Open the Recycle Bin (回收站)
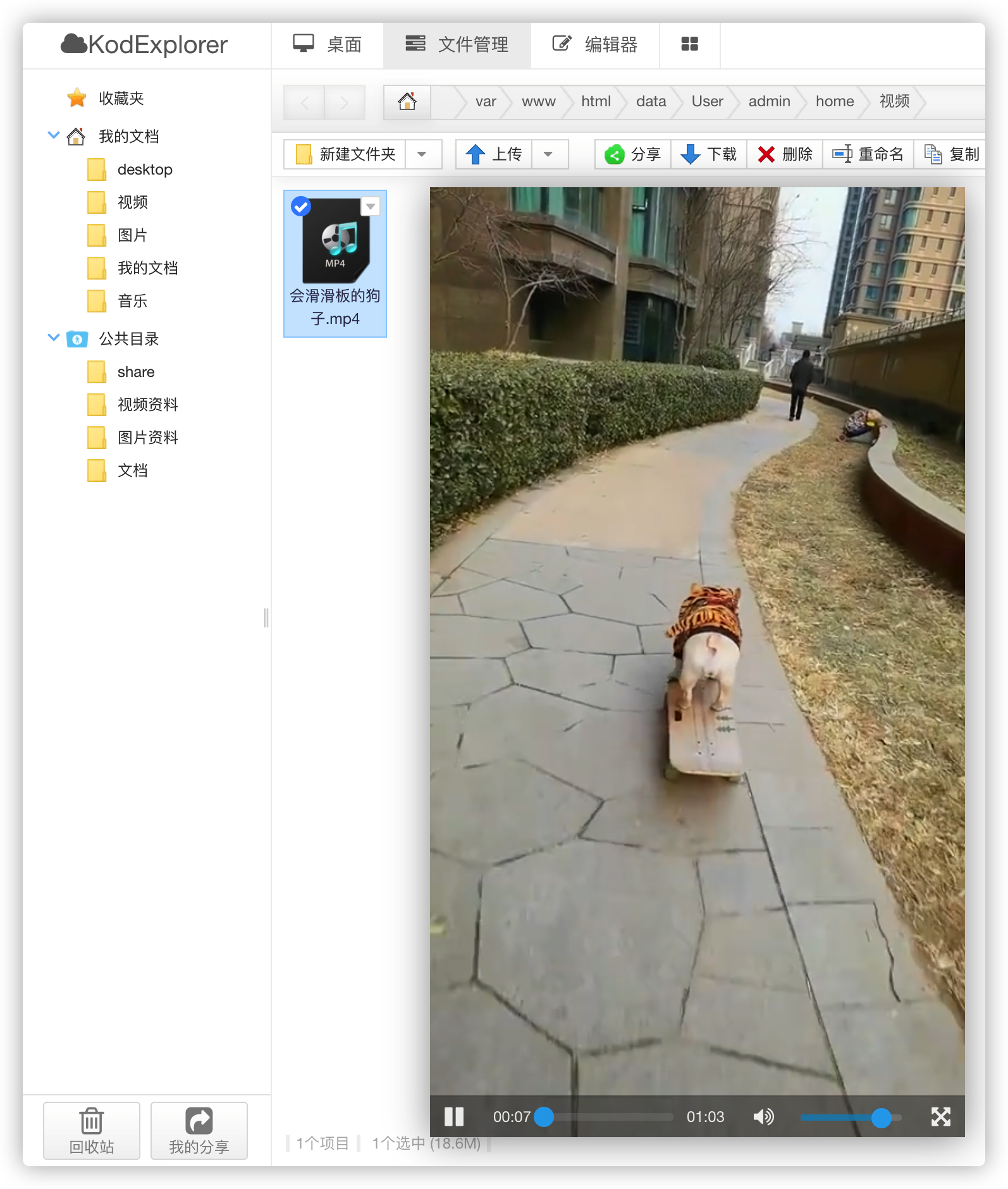Image resolution: width=1008 pixels, height=1189 pixels. 92,1131
